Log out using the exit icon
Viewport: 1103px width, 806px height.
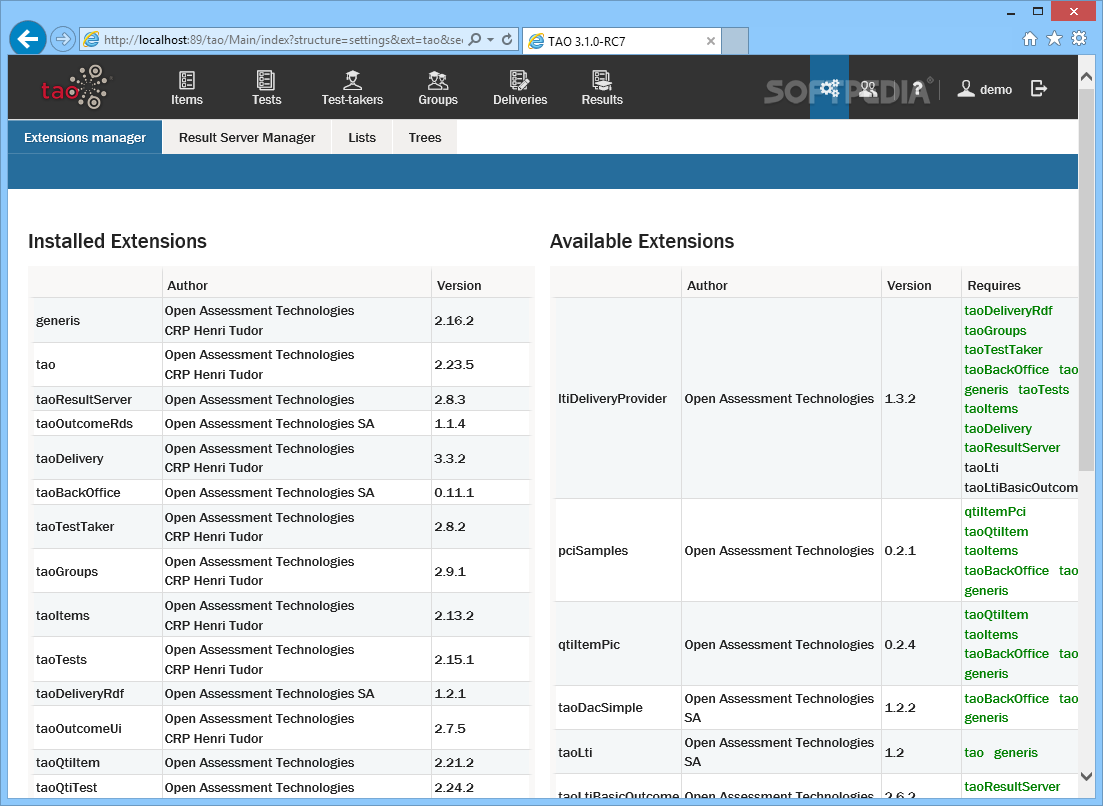coord(1038,88)
